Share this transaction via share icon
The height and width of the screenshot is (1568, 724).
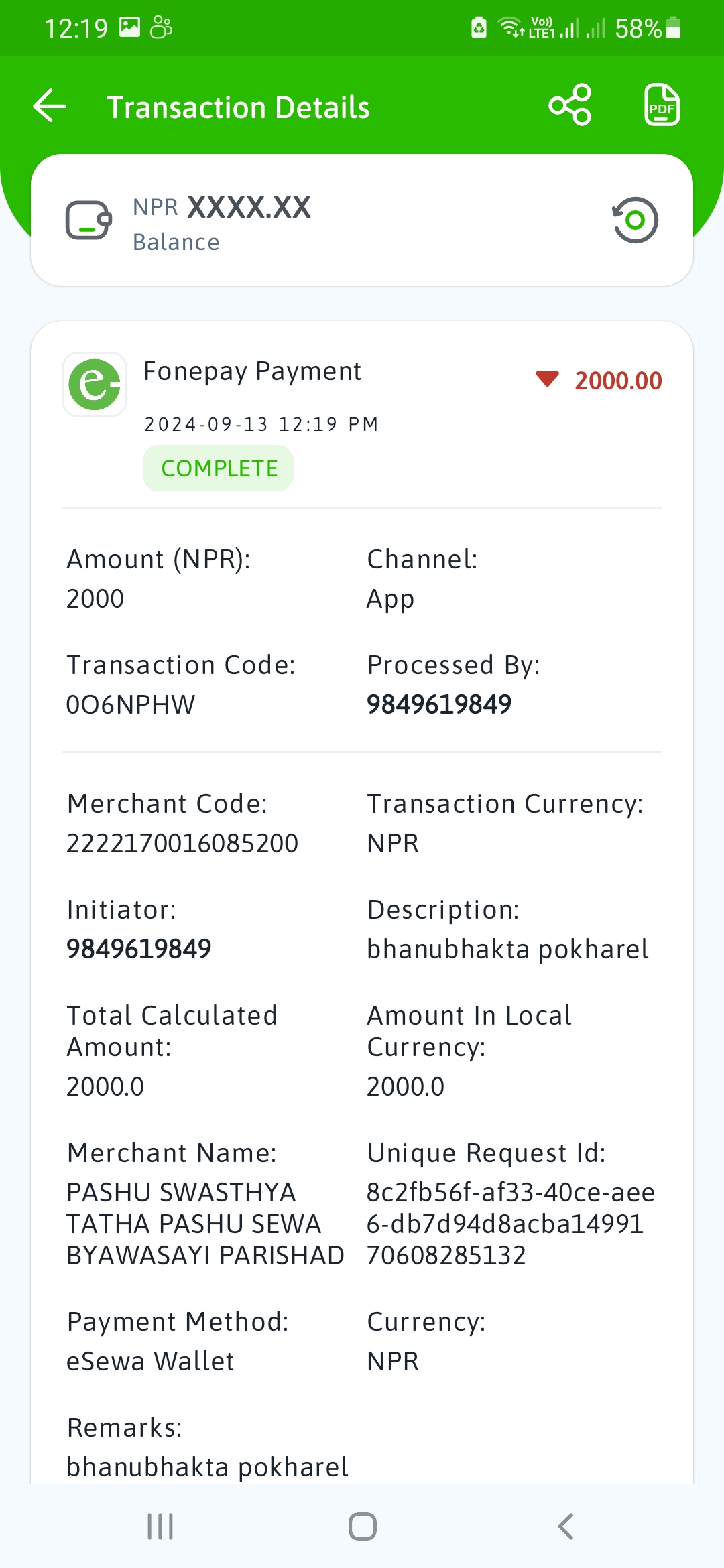click(570, 105)
